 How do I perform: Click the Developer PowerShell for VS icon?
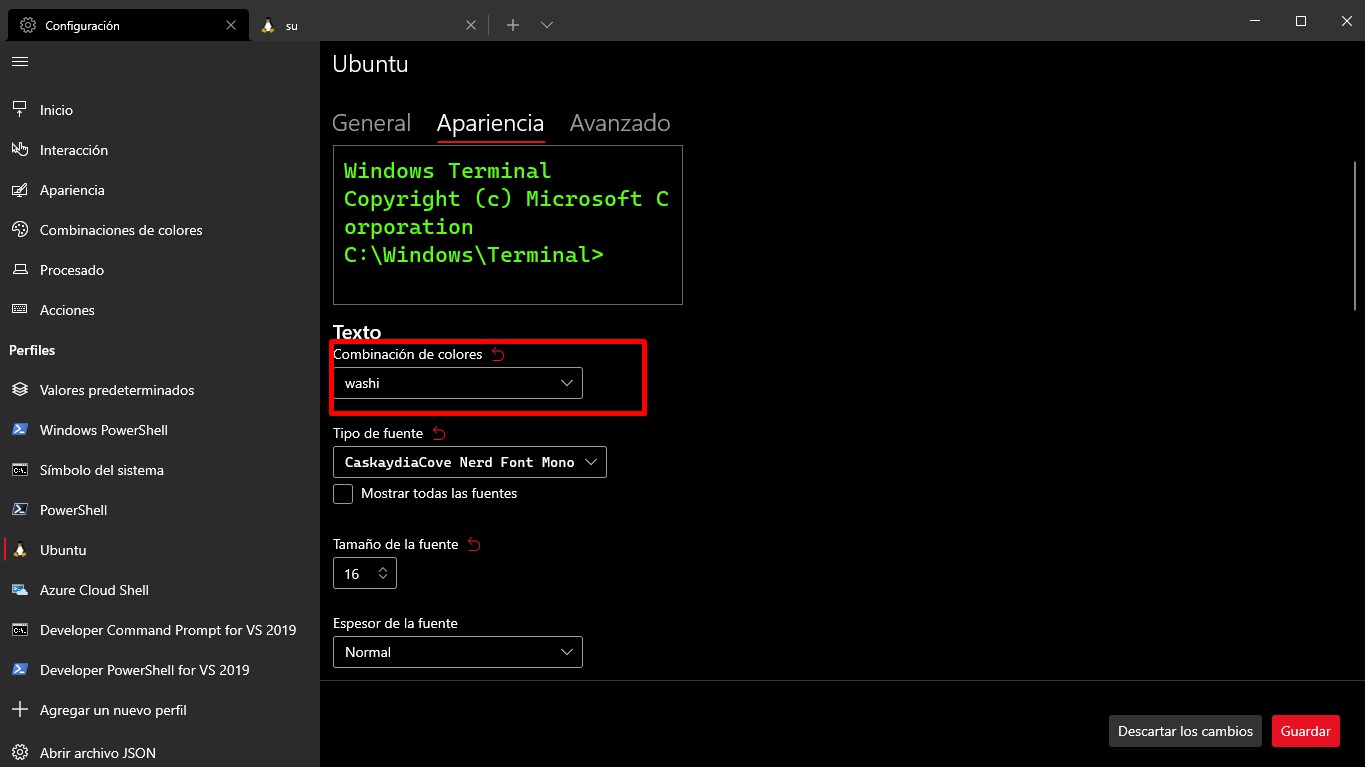tap(20, 670)
